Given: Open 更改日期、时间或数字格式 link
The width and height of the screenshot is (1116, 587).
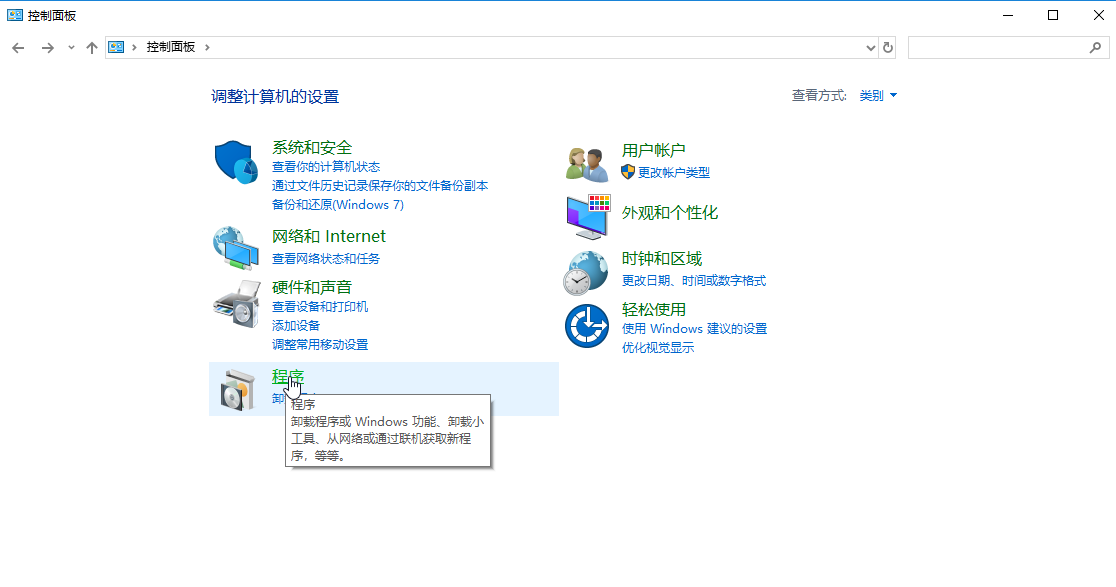Looking at the screenshot, I should point(694,281).
